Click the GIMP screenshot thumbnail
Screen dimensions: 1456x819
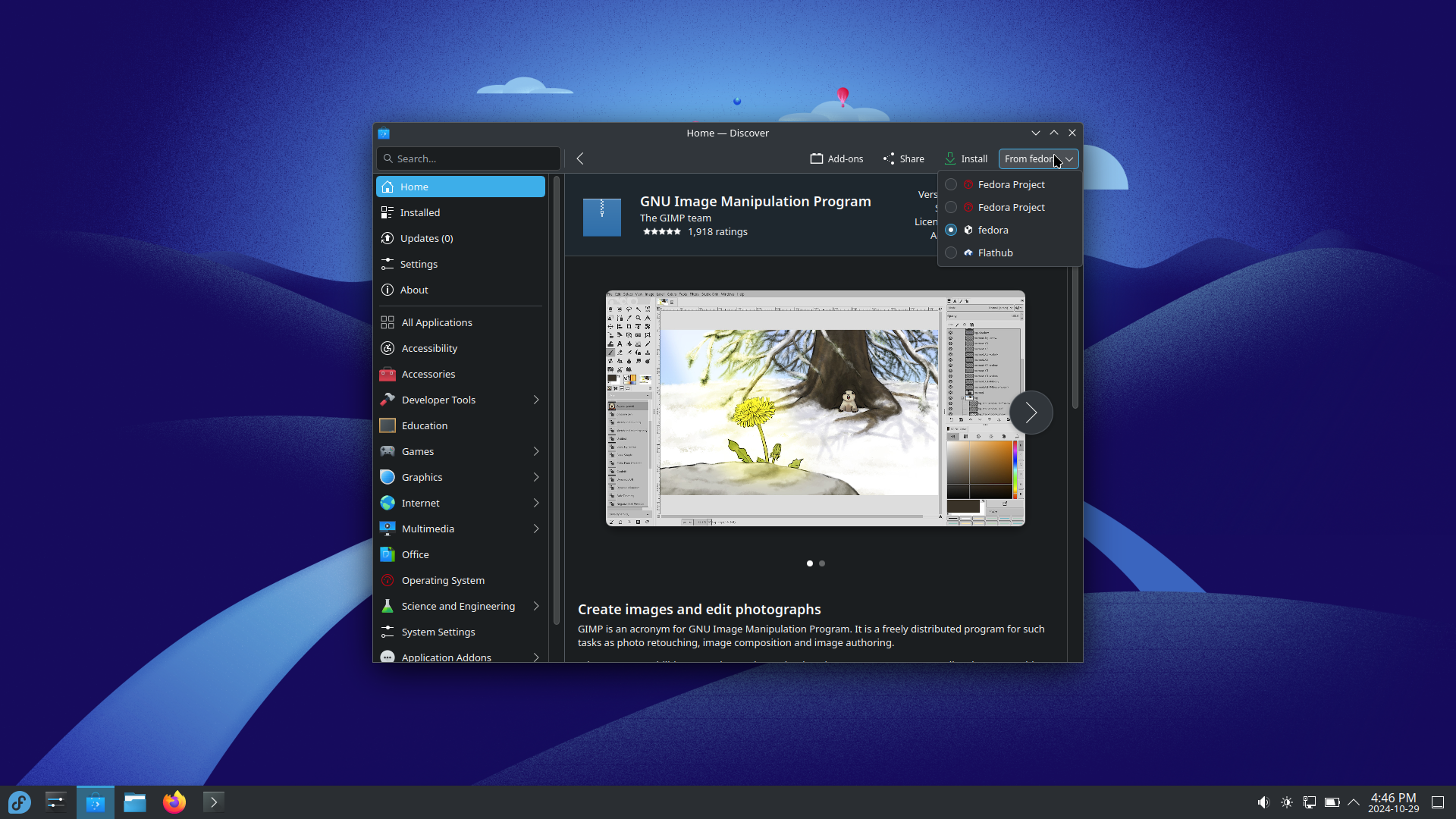click(815, 408)
